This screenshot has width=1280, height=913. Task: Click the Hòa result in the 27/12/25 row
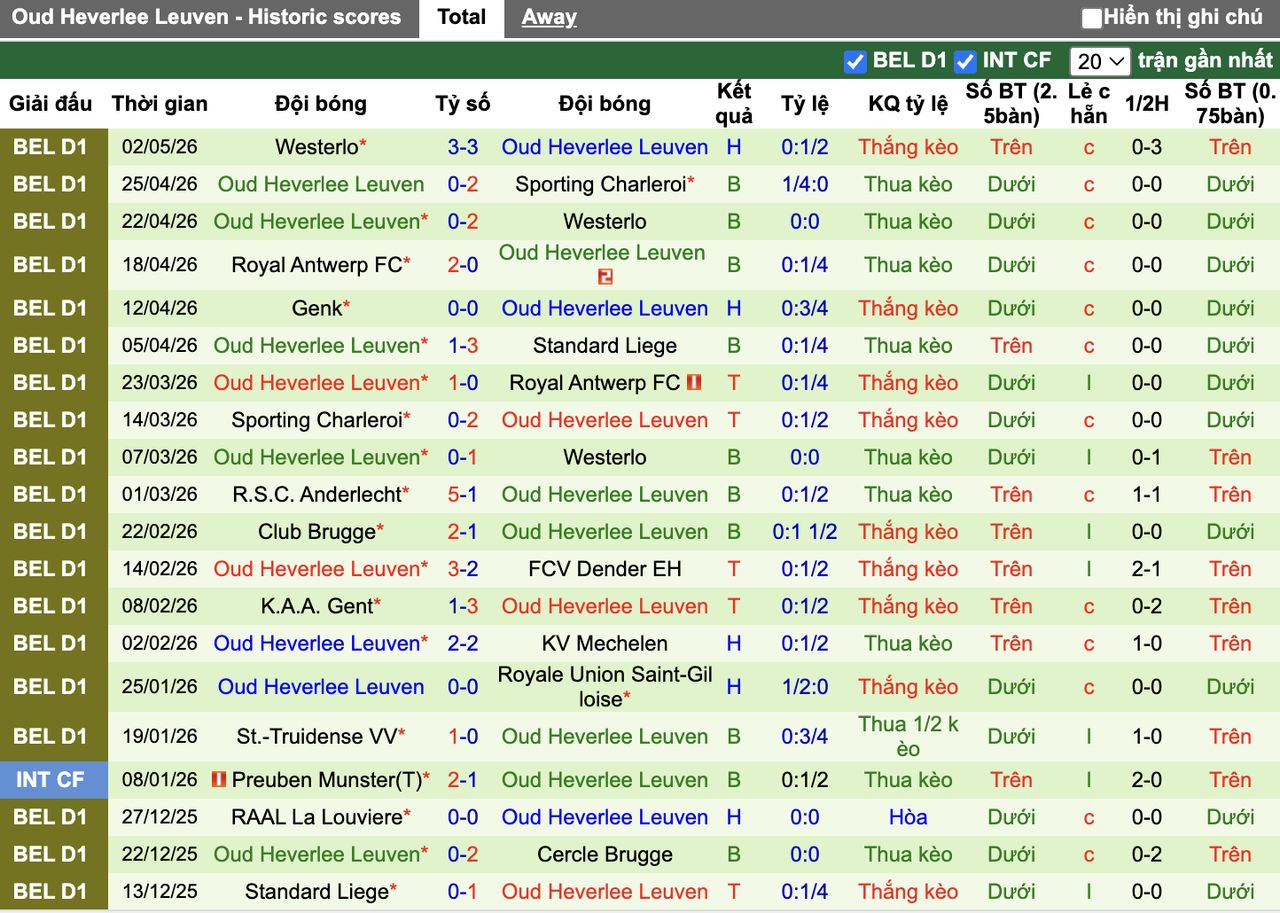908,817
